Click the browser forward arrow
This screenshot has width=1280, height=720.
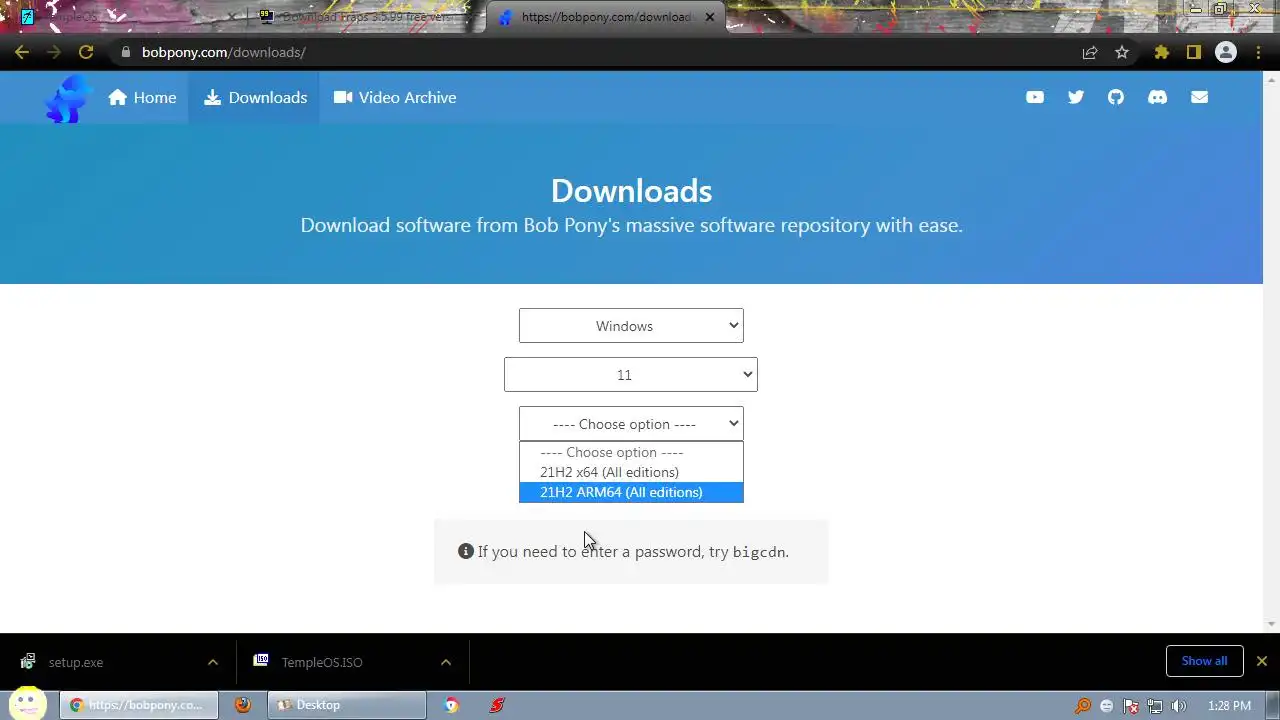pos(54,52)
